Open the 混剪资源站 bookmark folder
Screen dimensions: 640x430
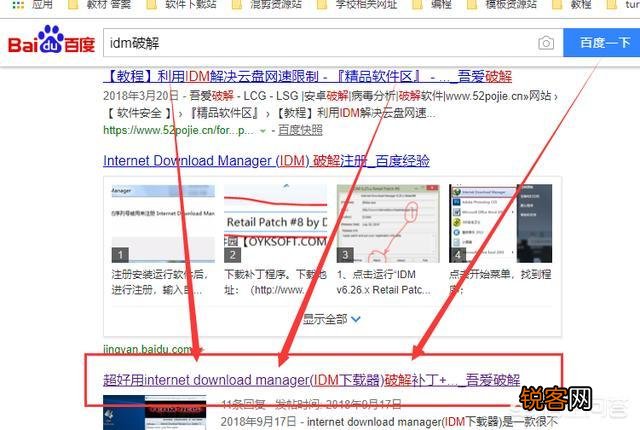tap(267, 5)
